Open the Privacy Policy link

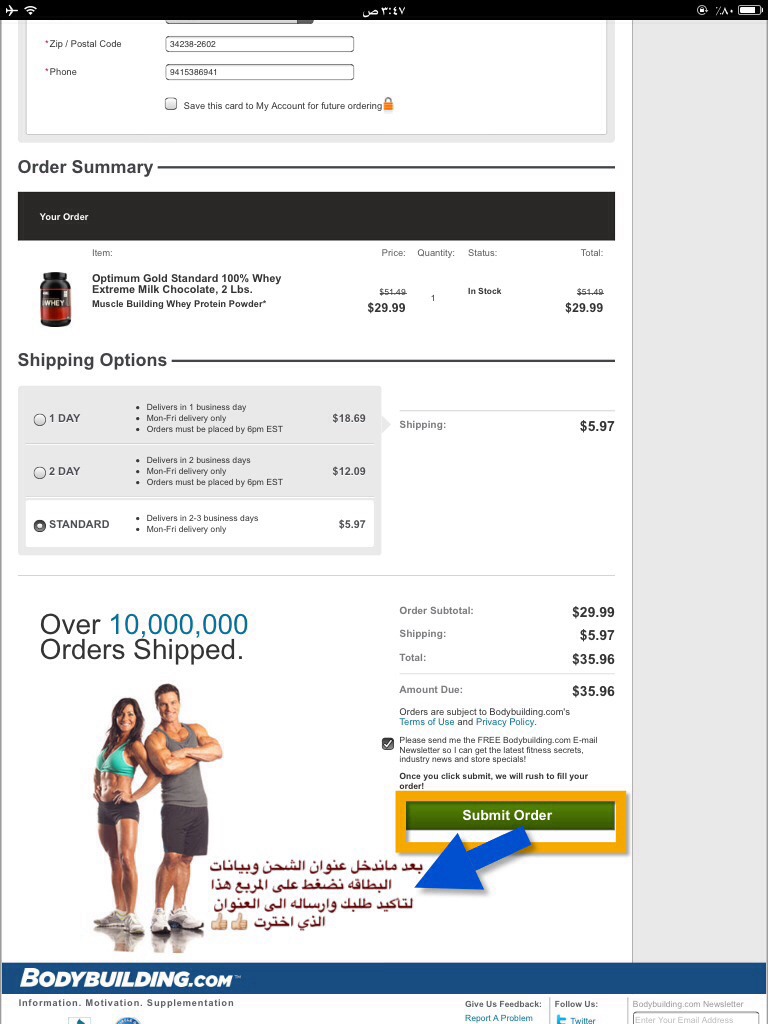click(505, 722)
